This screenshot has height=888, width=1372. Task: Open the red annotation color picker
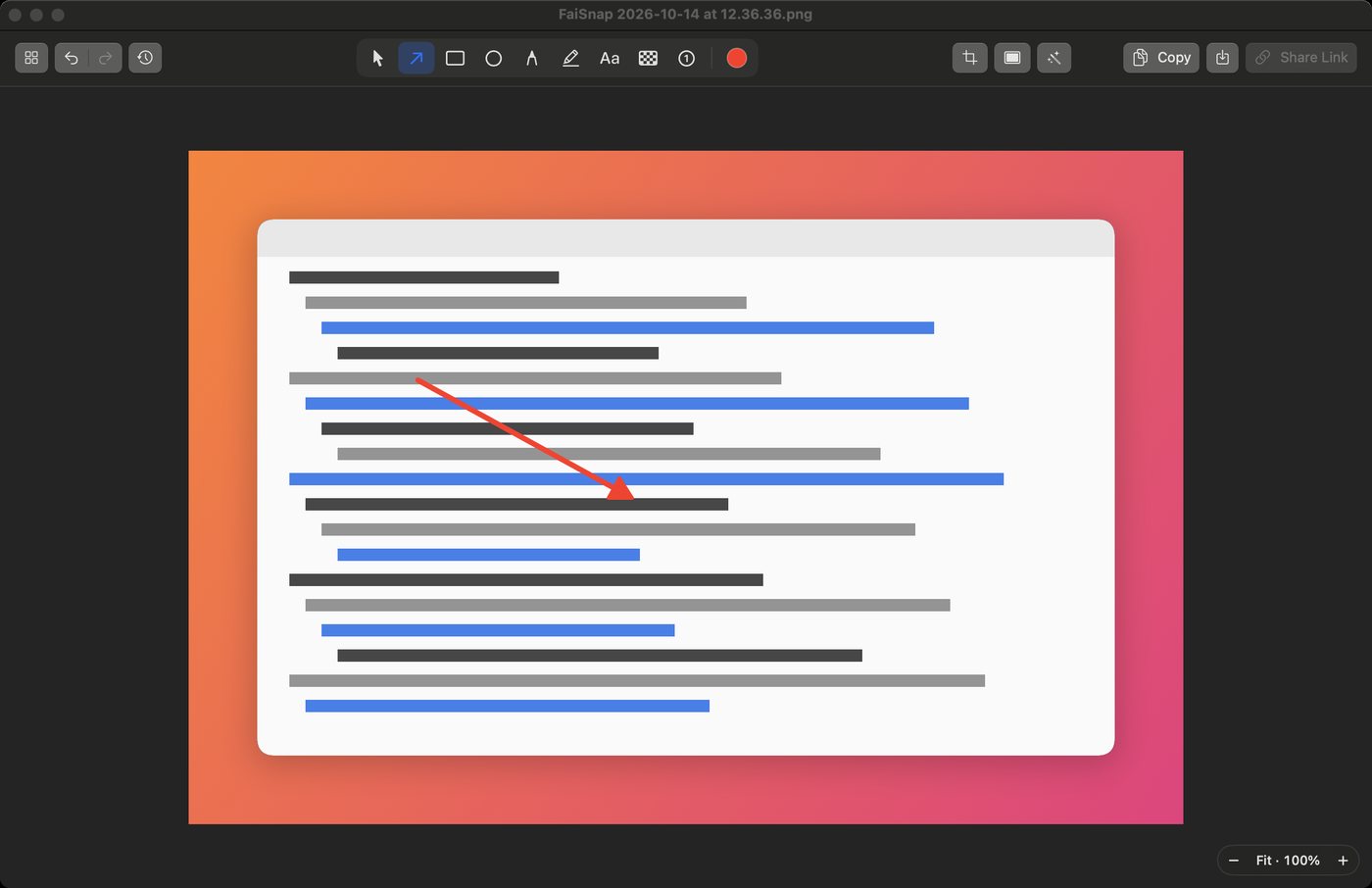coord(737,58)
